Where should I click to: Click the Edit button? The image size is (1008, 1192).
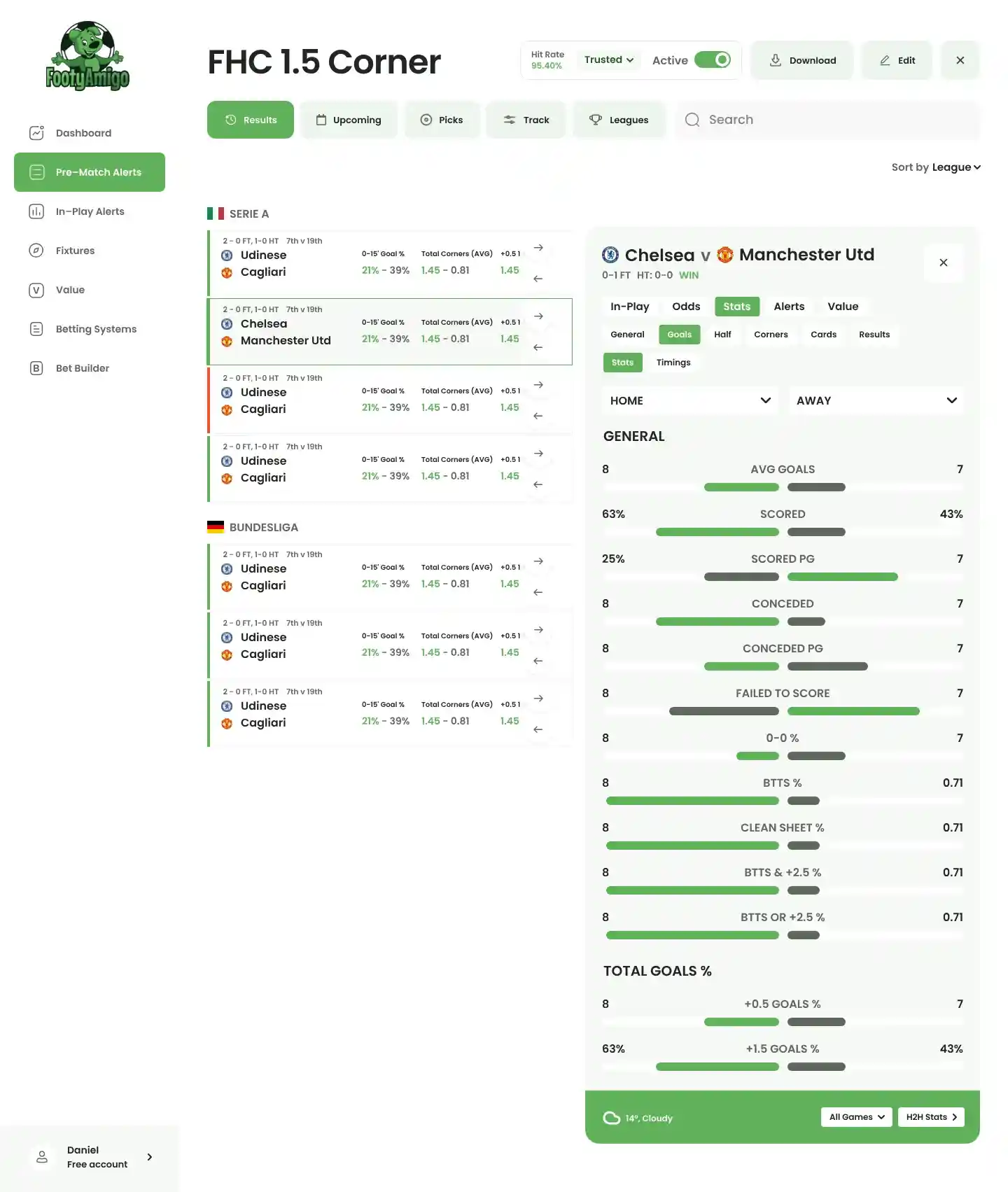pyautogui.click(x=897, y=60)
